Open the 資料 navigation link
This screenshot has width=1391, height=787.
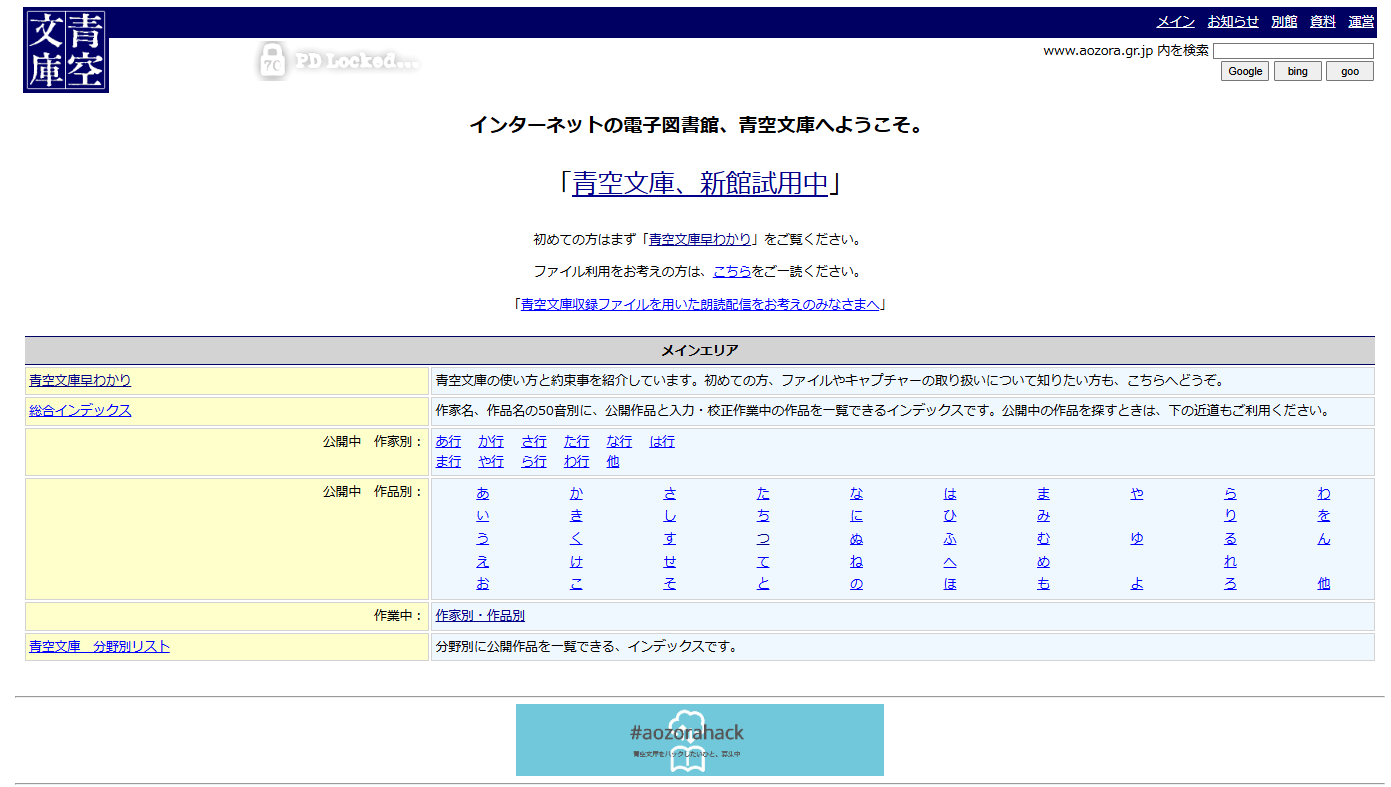tap(1323, 22)
